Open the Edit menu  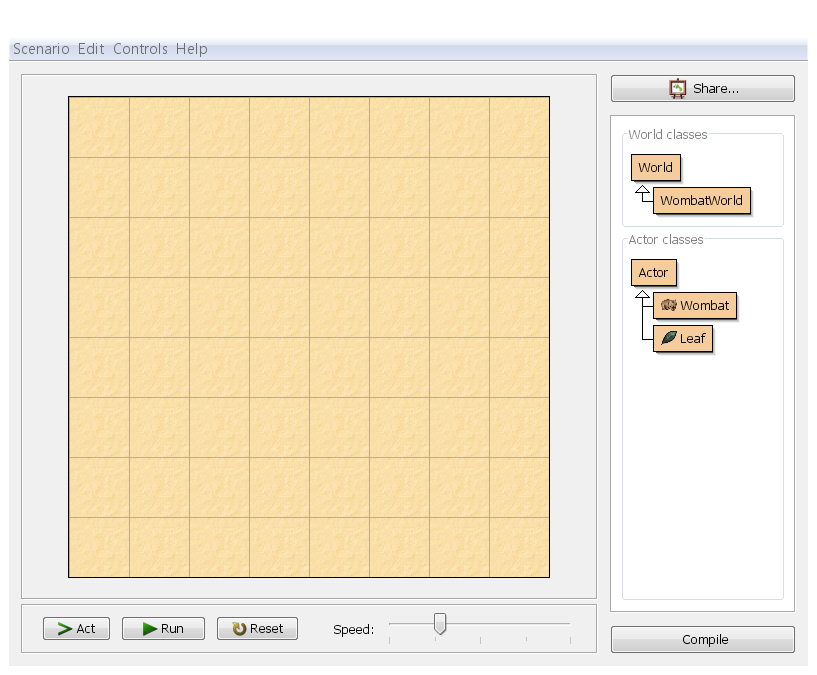pos(91,49)
